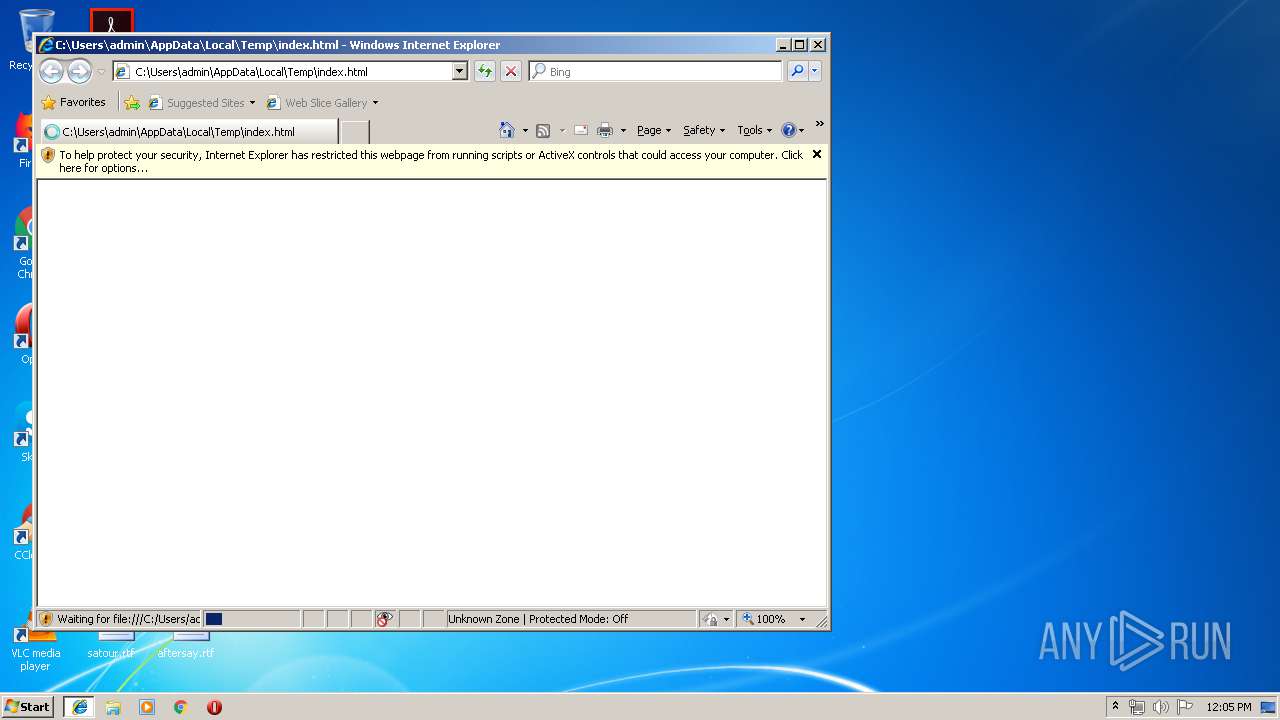Click the page loading progress bar
Image resolution: width=1280 pixels, height=720 pixels.
pyautogui.click(x=251, y=619)
